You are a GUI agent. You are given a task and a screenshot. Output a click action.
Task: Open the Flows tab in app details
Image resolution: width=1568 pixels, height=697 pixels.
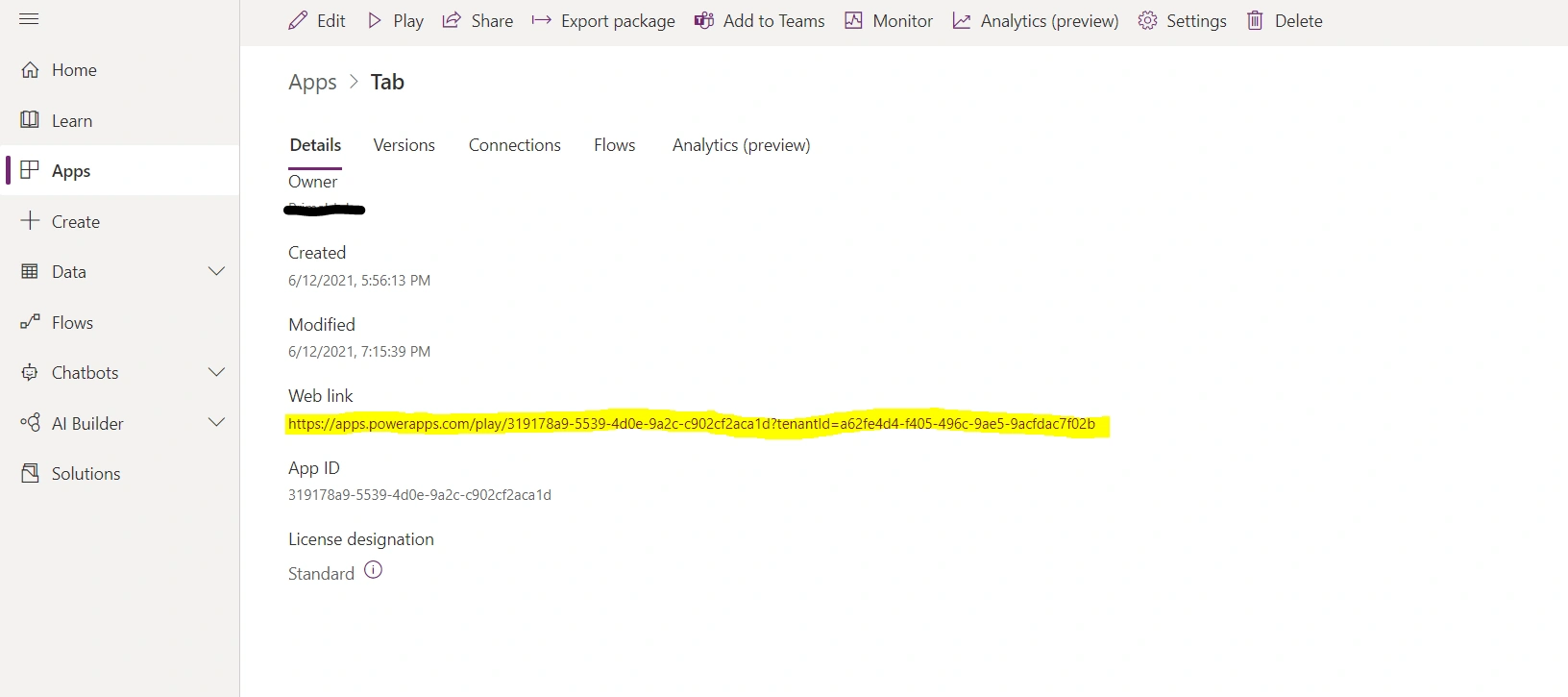coord(614,145)
